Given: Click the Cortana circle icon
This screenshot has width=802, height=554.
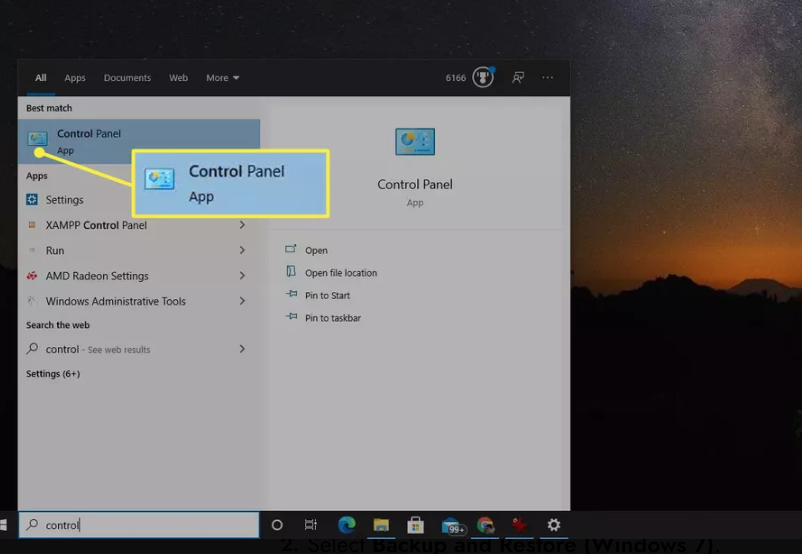Looking at the screenshot, I should pyautogui.click(x=277, y=525).
